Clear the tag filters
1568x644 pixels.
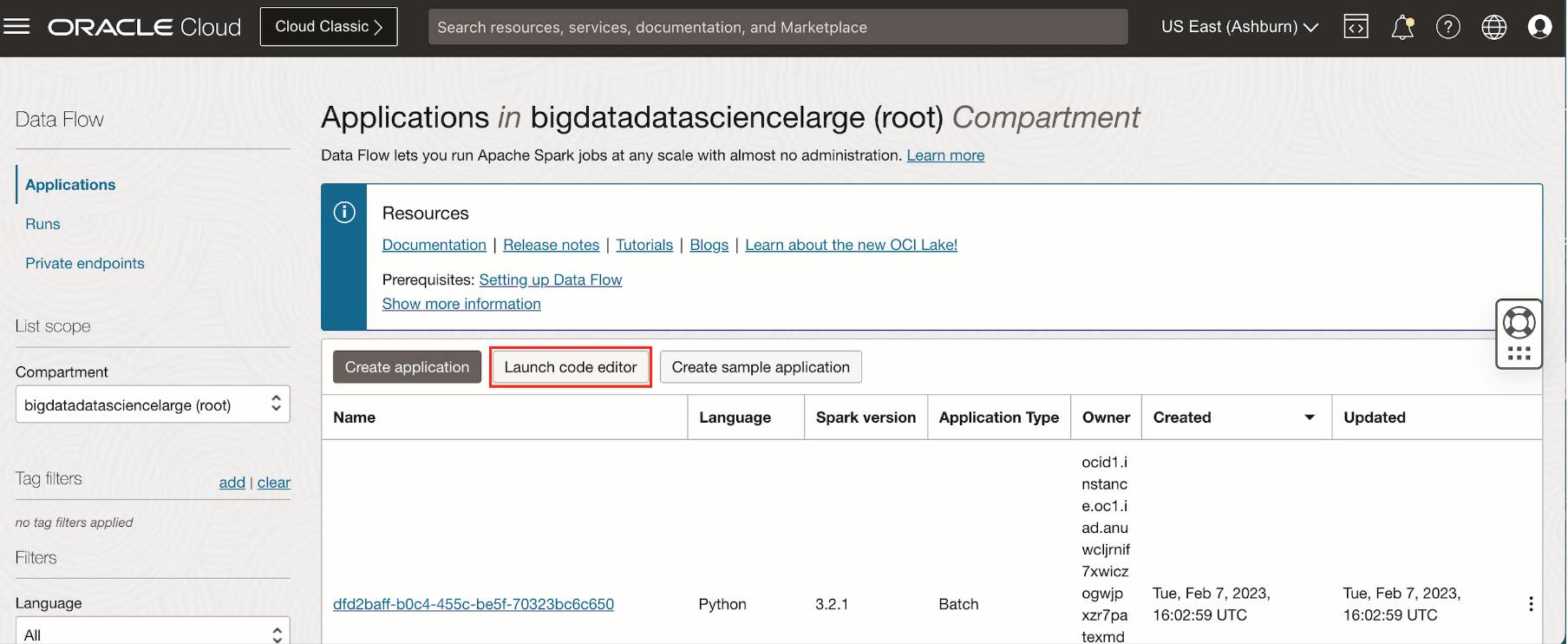[274, 483]
